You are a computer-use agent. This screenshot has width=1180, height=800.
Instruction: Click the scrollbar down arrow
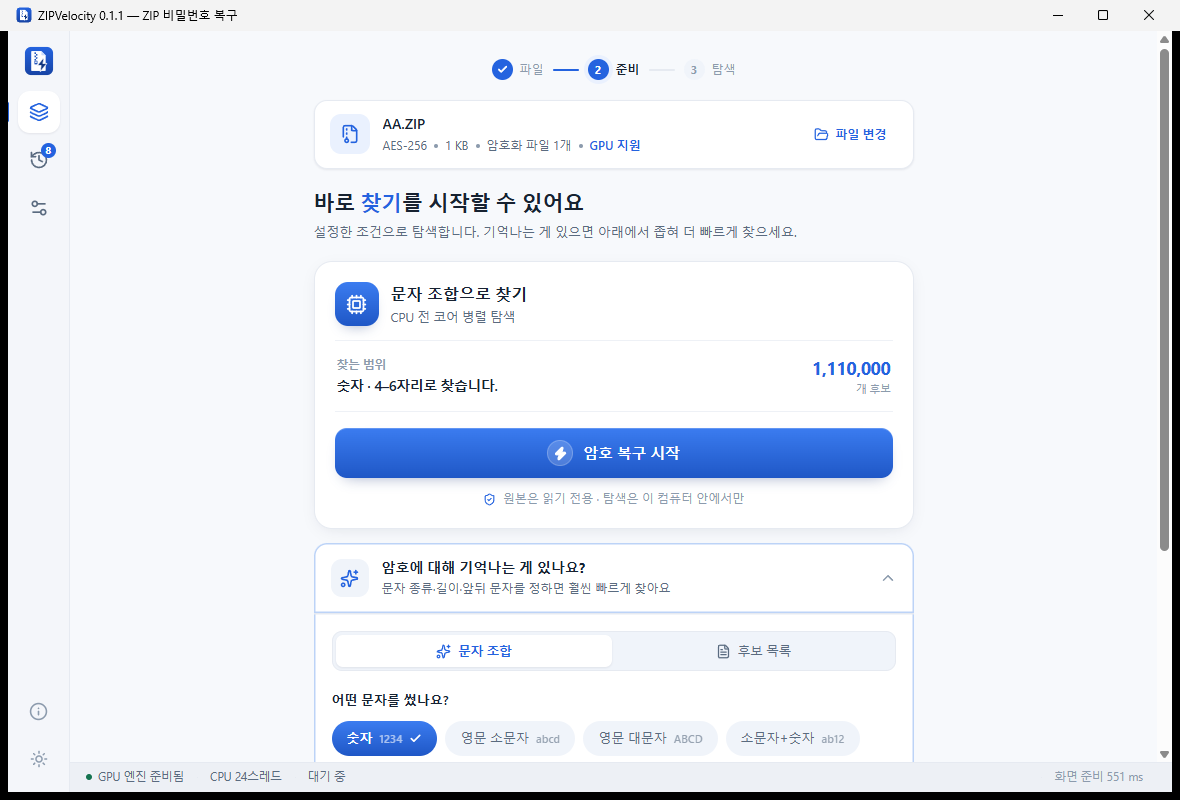click(x=1164, y=754)
